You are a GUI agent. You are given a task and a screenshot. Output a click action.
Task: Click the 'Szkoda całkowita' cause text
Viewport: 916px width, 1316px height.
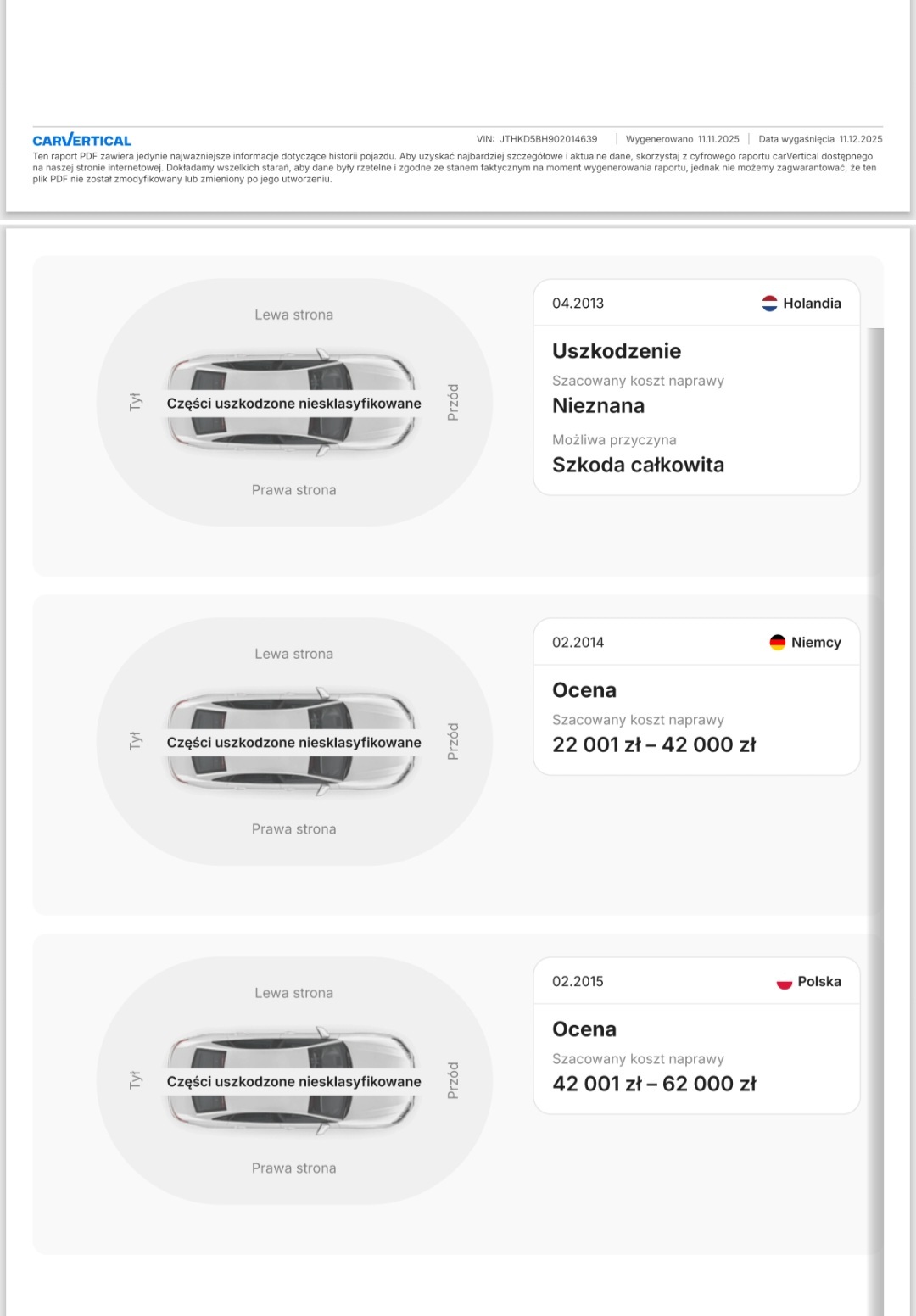(638, 465)
